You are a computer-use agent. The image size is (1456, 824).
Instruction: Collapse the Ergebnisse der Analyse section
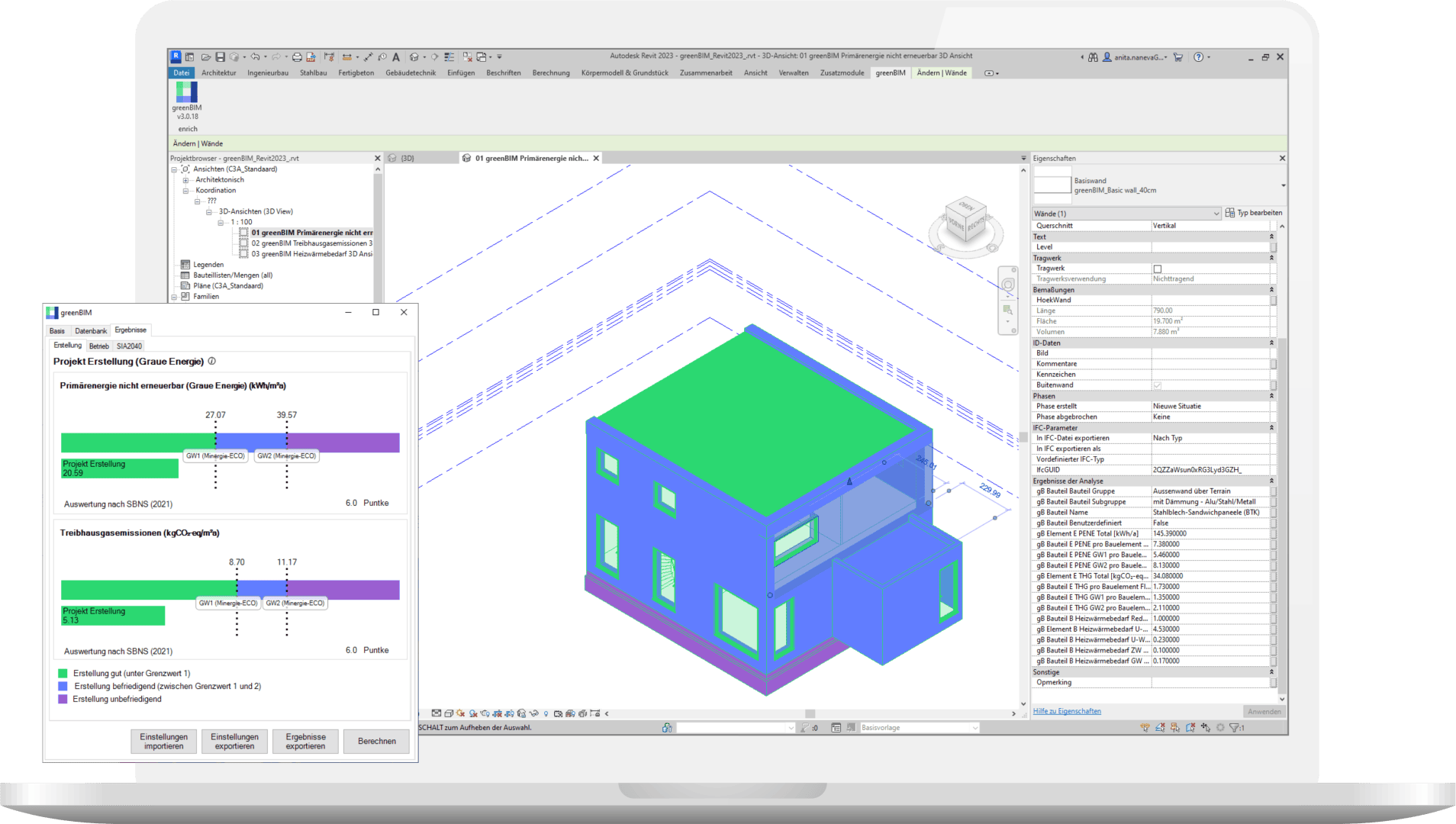click(x=1271, y=481)
